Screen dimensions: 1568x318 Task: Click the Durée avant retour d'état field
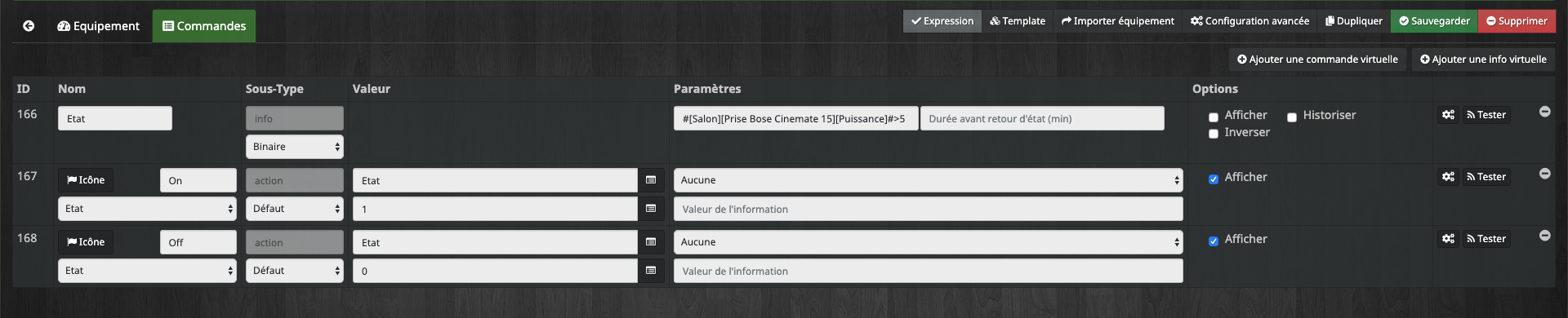point(1042,118)
